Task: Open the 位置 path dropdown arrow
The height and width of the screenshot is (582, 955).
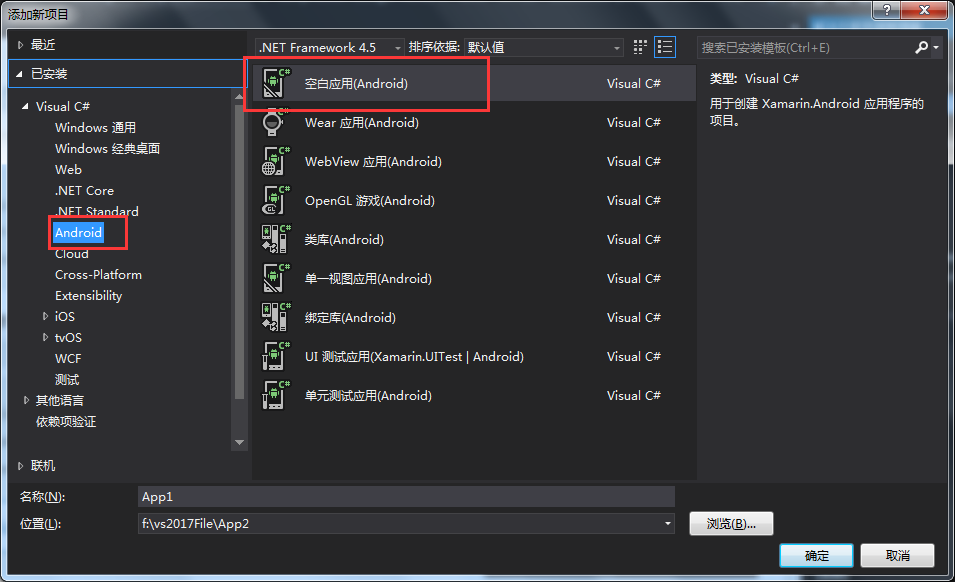Action: point(668,524)
